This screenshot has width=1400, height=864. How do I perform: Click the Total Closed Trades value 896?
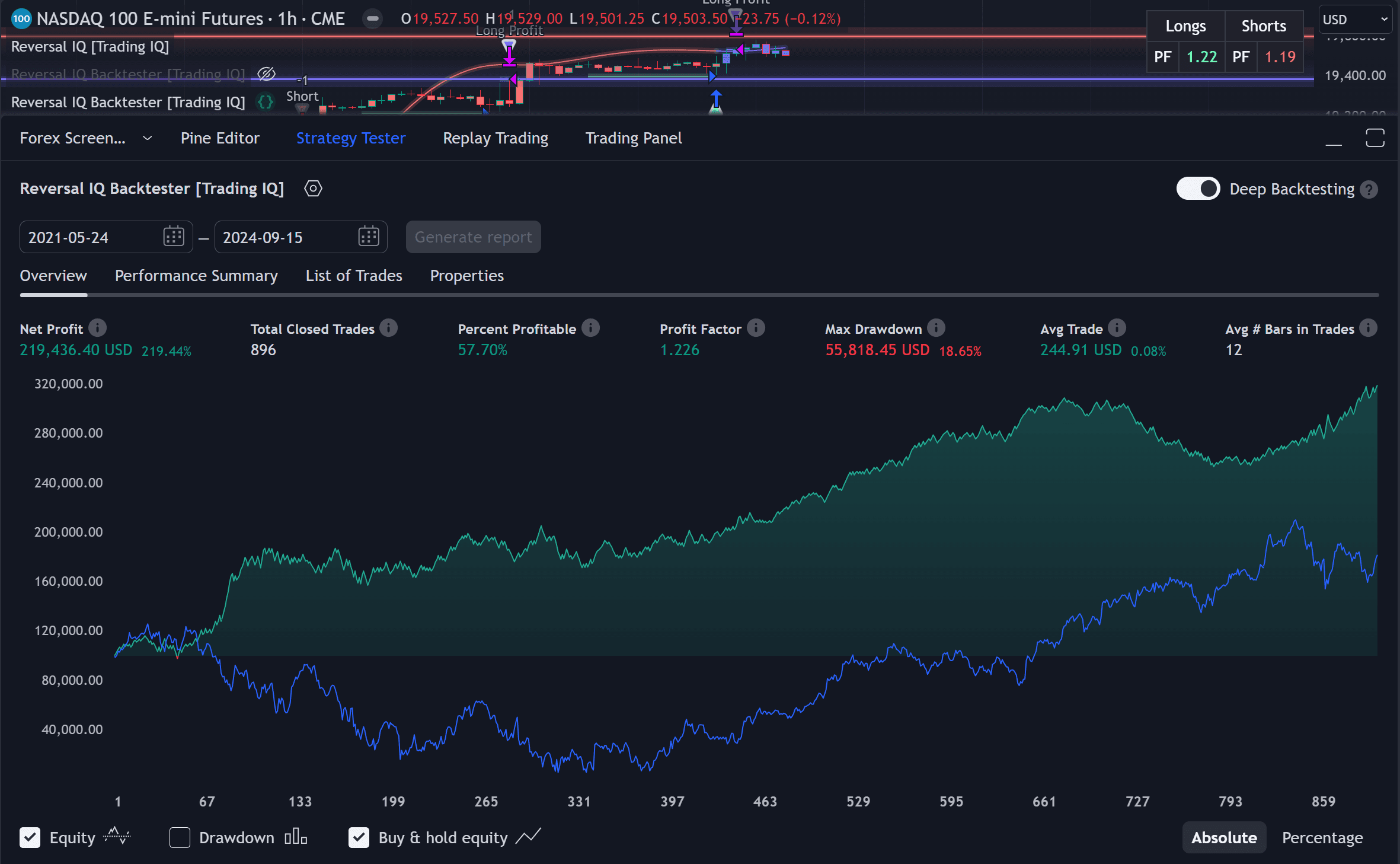(x=263, y=350)
